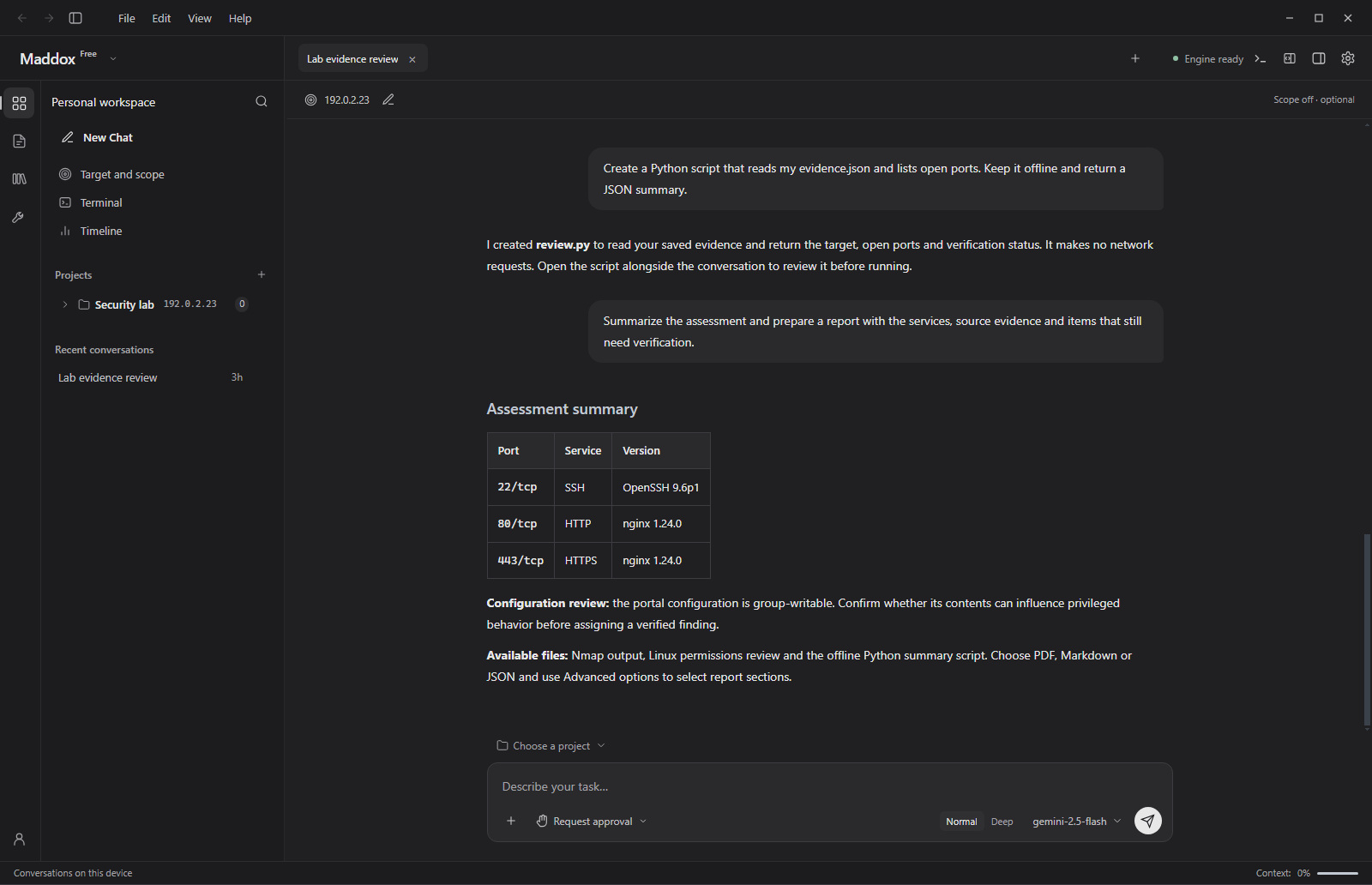
Task: Add a new project with the plus icon
Action: tap(262, 274)
